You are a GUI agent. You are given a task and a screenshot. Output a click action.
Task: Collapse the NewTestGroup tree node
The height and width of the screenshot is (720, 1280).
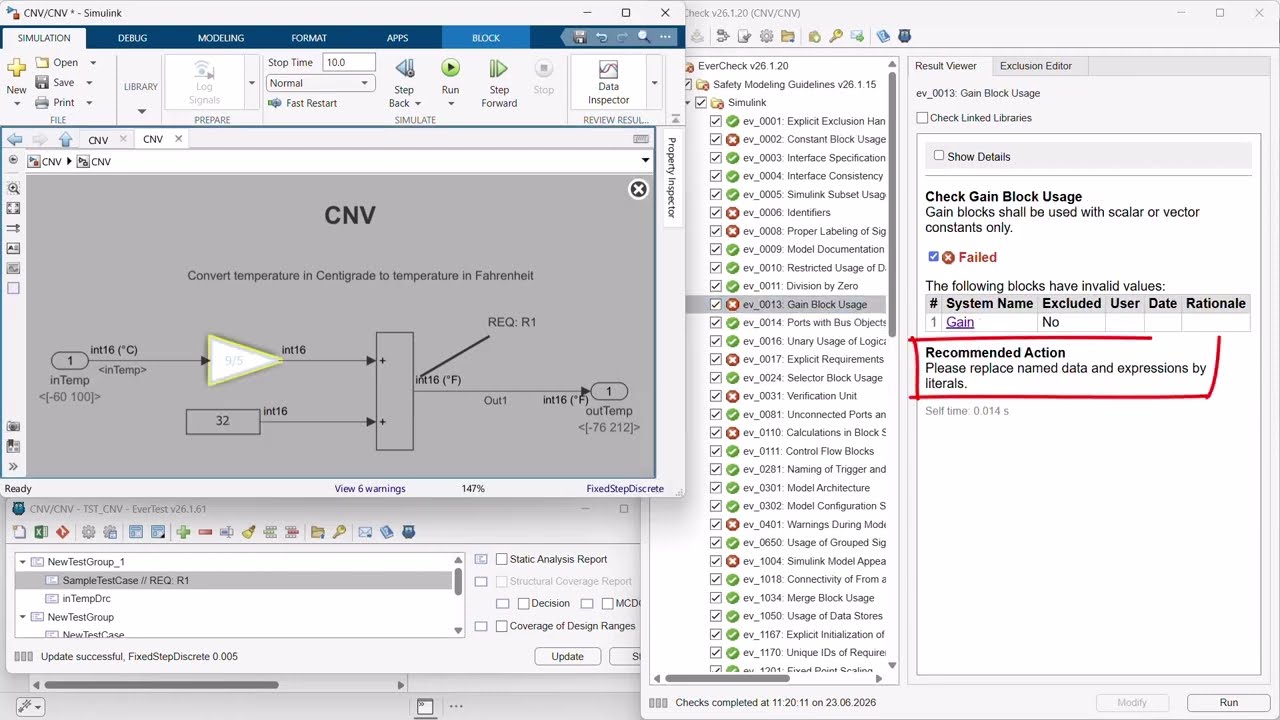point(23,617)
